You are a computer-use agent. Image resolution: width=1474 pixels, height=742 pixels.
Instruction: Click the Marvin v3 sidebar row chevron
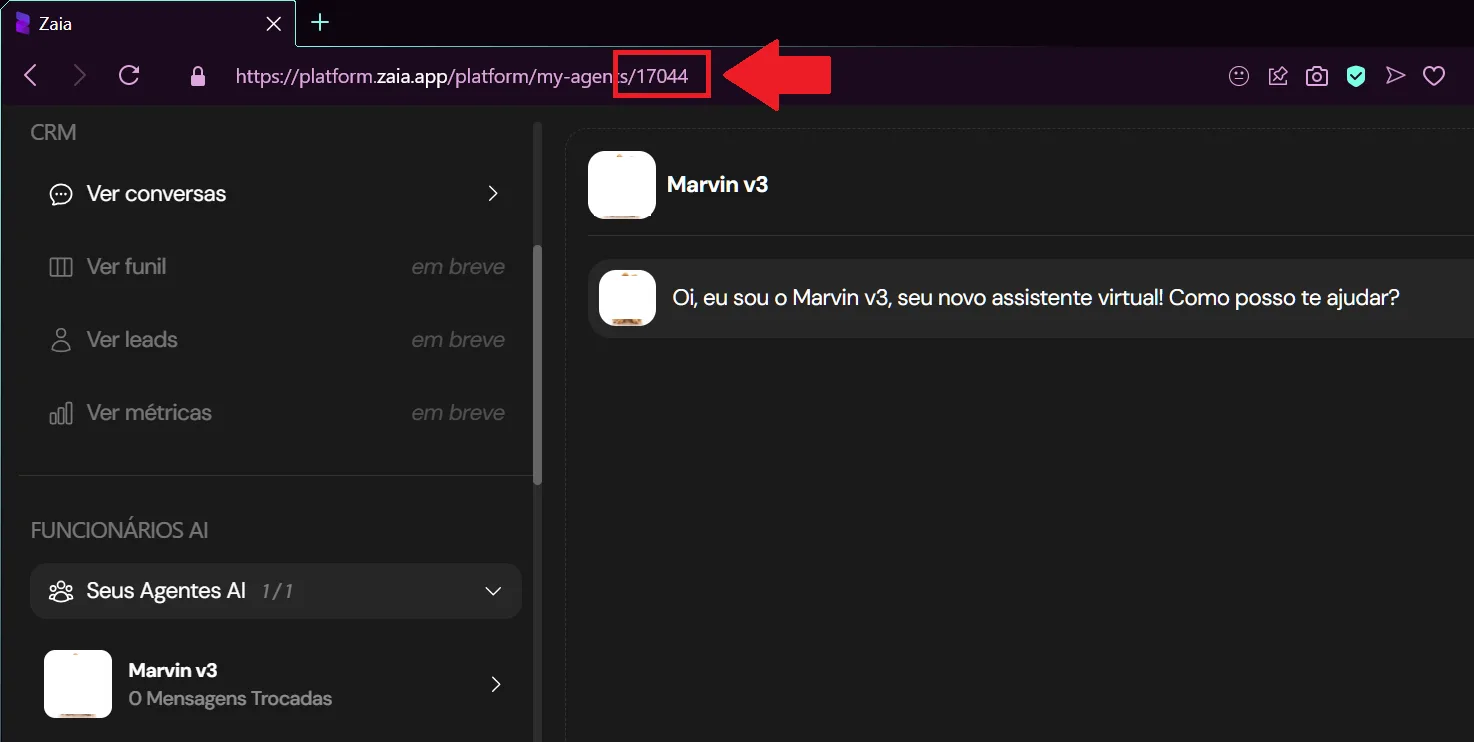click(x=496, y=684)
